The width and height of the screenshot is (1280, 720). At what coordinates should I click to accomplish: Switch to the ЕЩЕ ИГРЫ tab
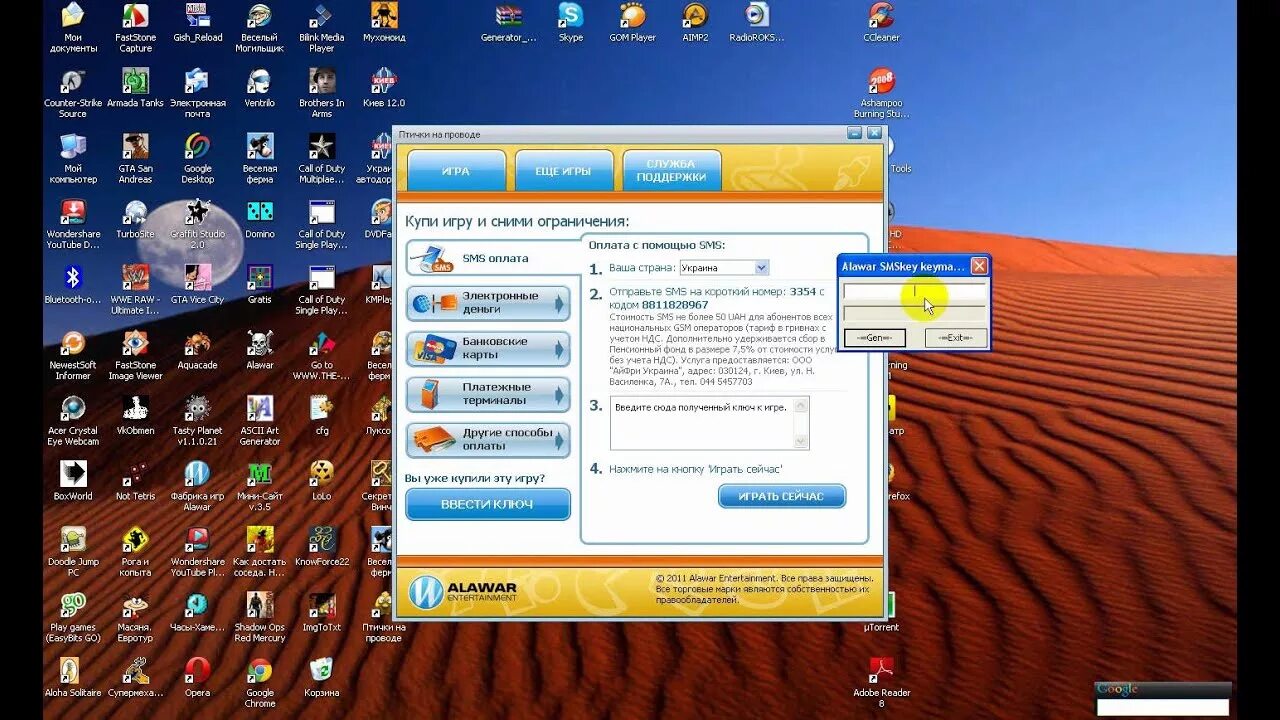point(562,171)
